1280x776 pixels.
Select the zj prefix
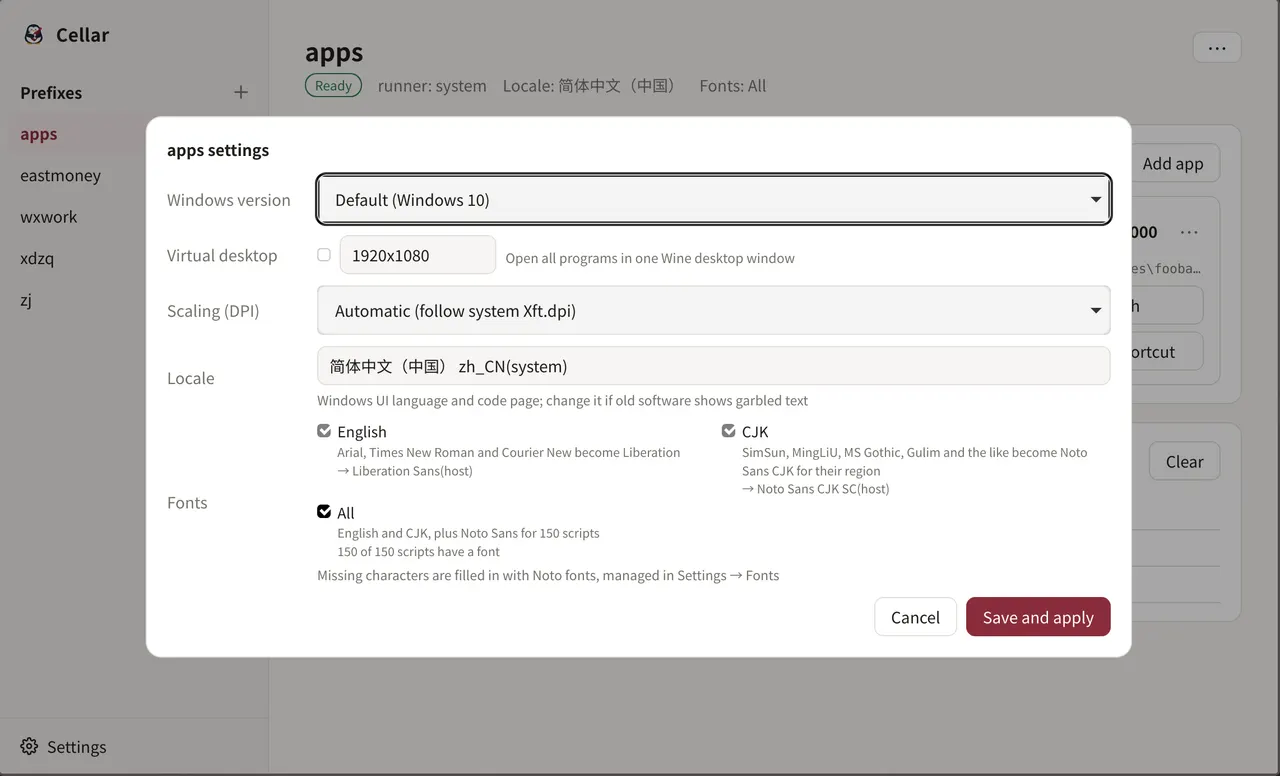[x=26, y=300]
